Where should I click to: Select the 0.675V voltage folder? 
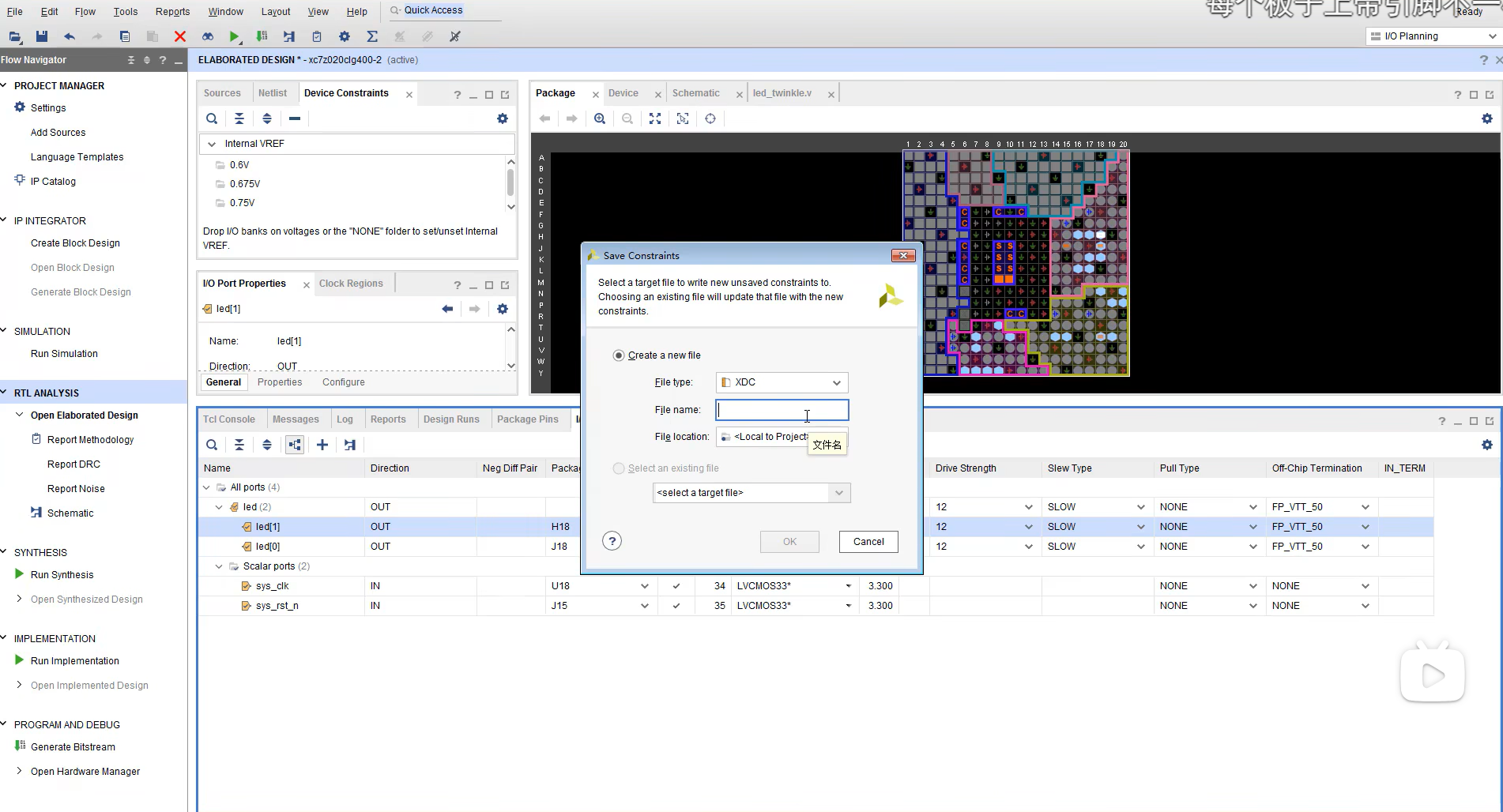coord(245,184)
